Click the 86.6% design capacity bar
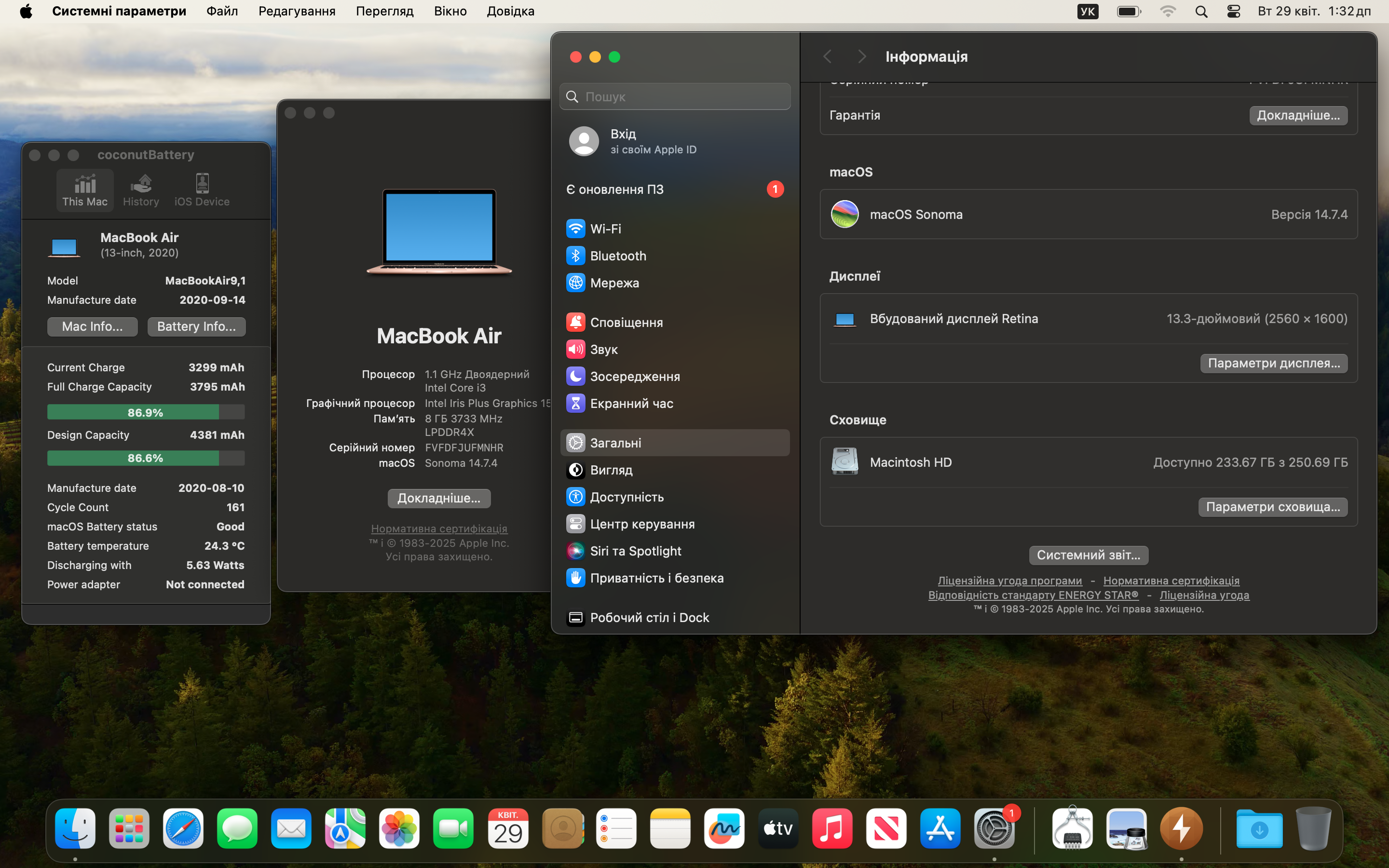1389x868 pixels. [146, 458]
